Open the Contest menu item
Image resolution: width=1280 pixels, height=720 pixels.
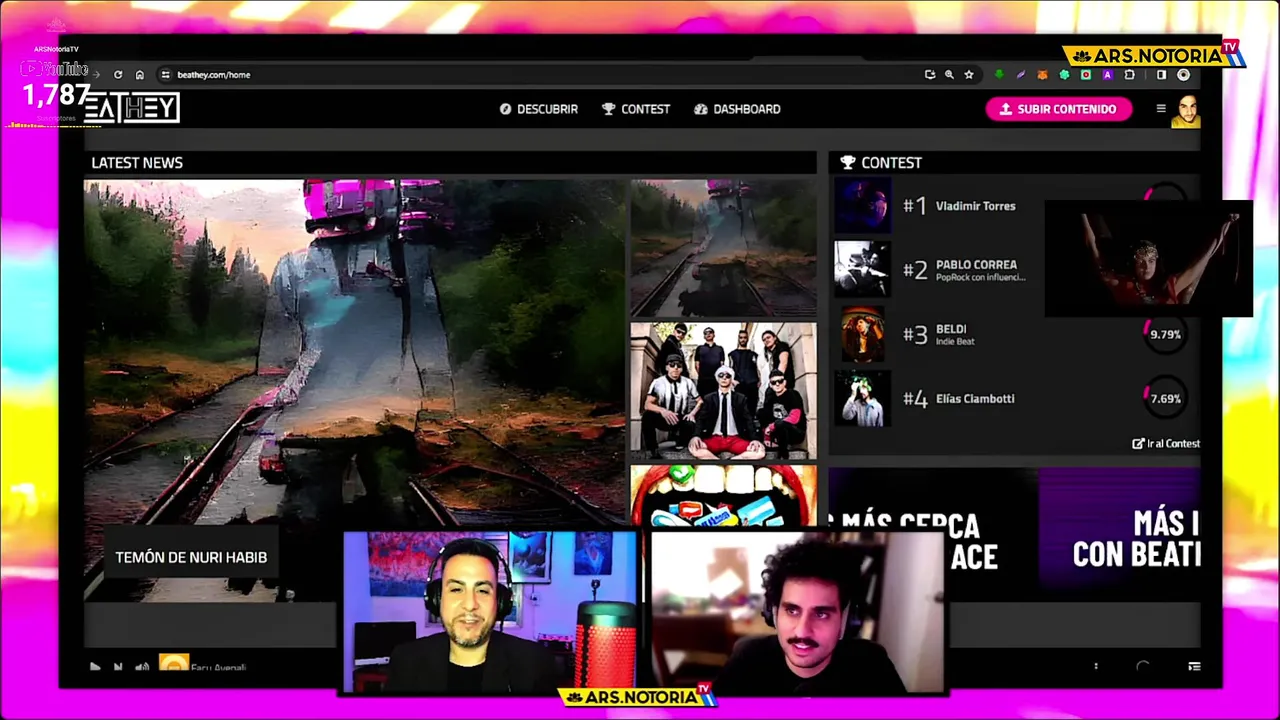[x=636, y=109]
